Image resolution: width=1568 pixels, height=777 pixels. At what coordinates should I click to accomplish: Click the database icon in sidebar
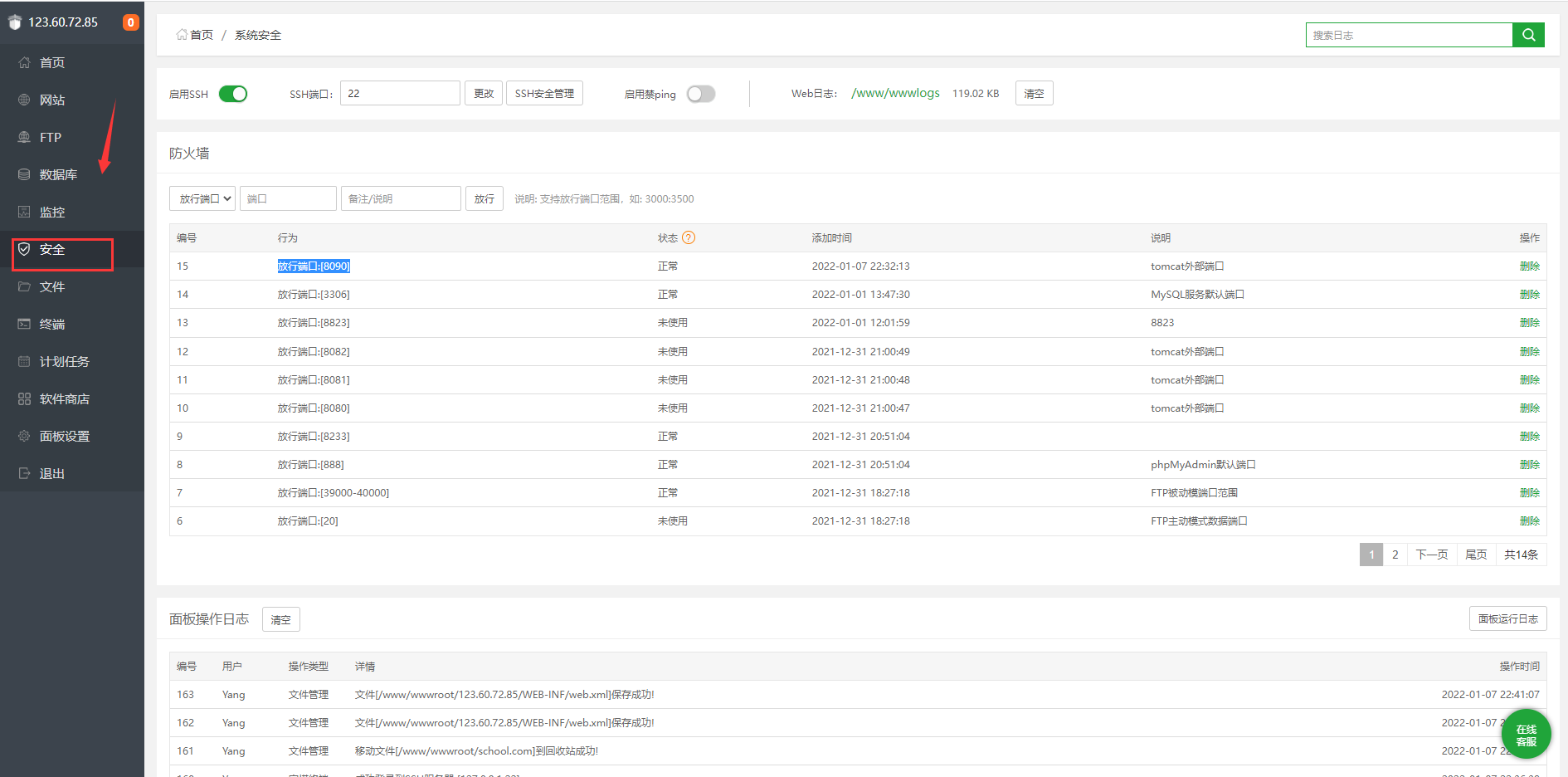[24, 174]
